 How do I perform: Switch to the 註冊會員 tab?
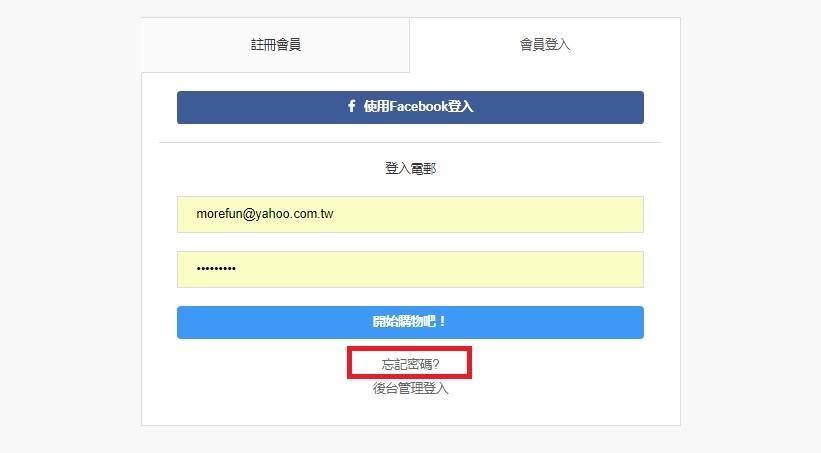click(x=275, y=45)
